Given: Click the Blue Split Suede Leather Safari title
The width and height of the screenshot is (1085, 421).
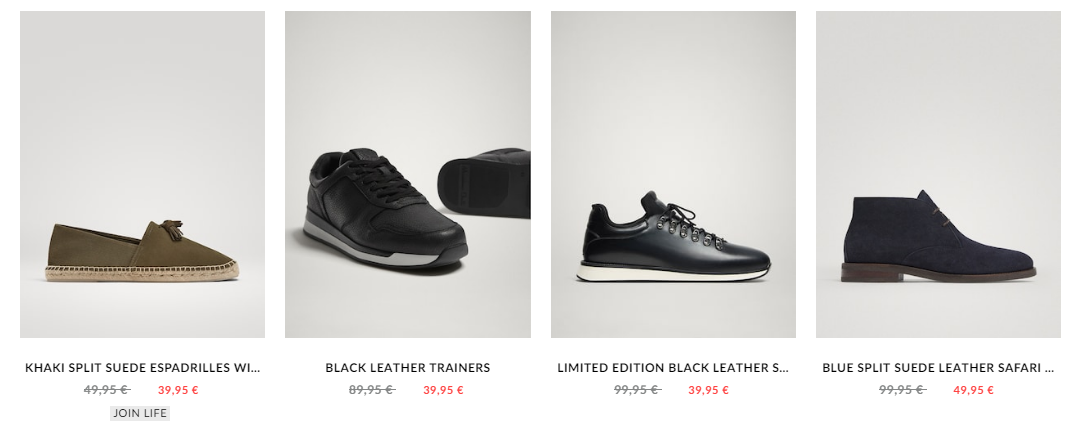Looking at the screenshot, I should click(938, 368).
